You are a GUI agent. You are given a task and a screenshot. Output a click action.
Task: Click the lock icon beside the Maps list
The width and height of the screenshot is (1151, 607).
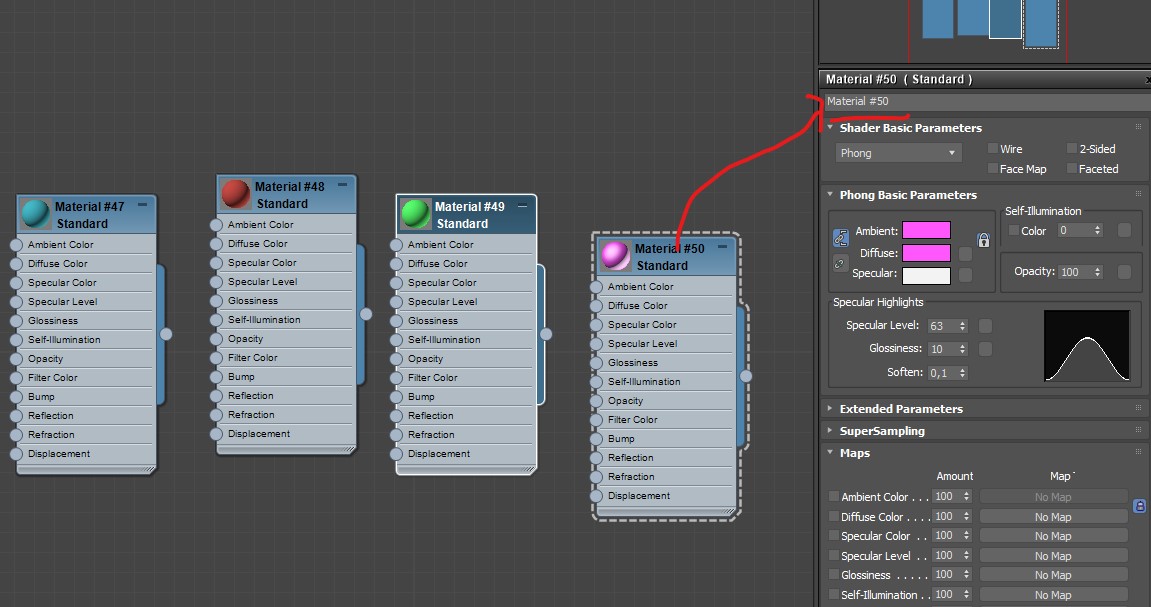(1139, 506)
